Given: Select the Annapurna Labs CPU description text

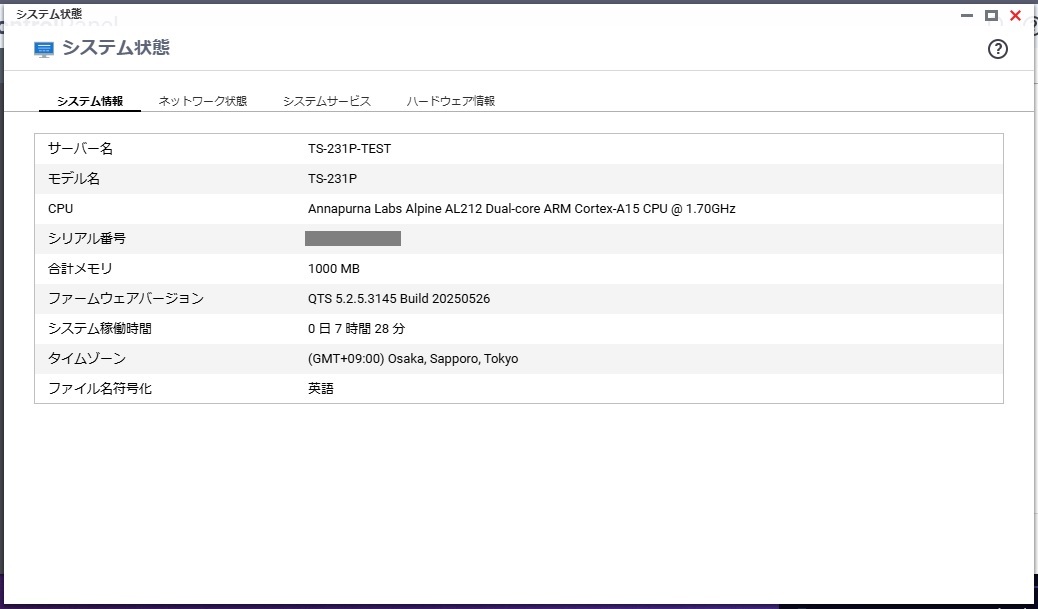Looking at the screenshot, I should (522, 209).
